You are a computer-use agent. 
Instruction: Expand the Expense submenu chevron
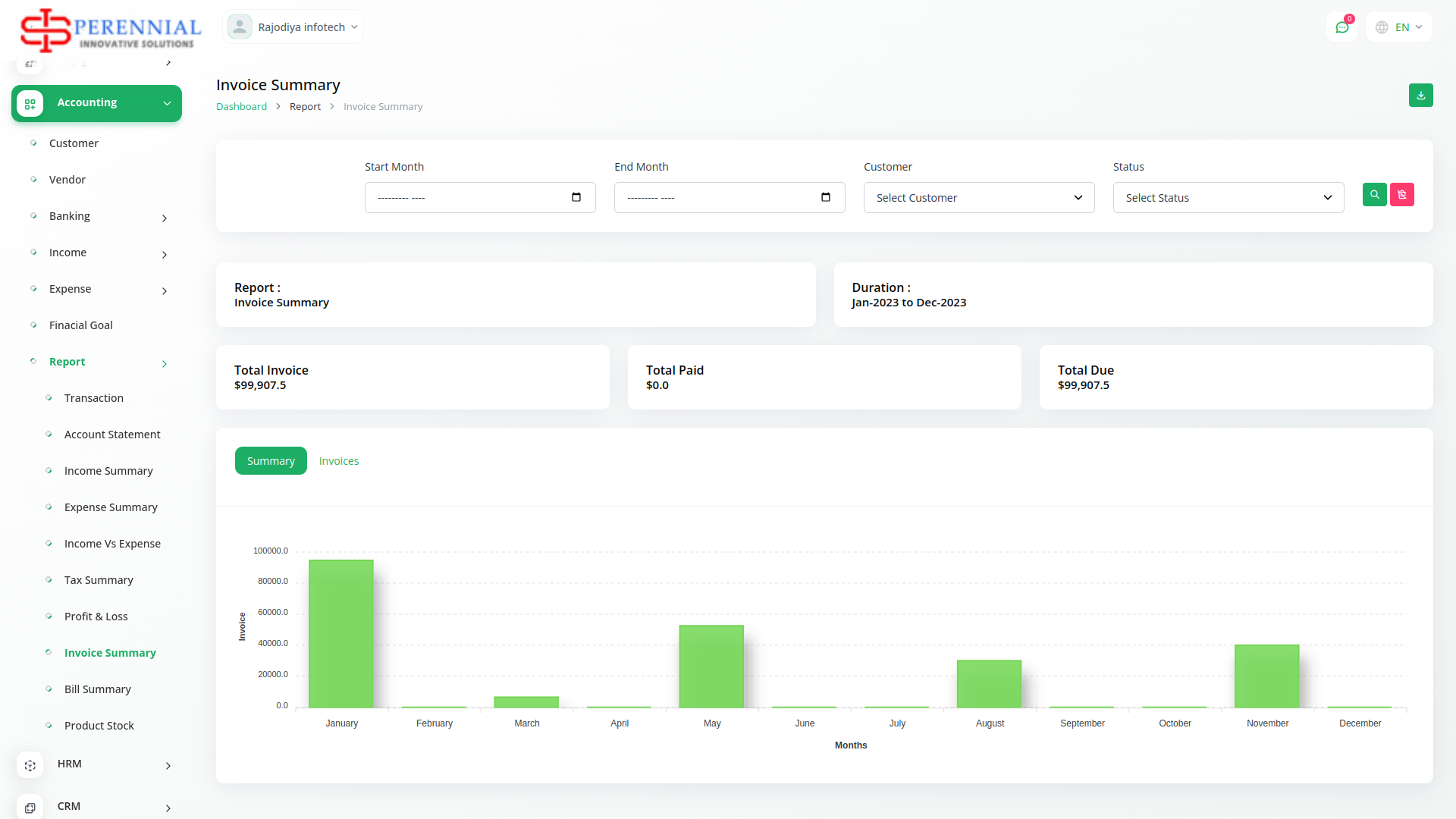(165, 291)
